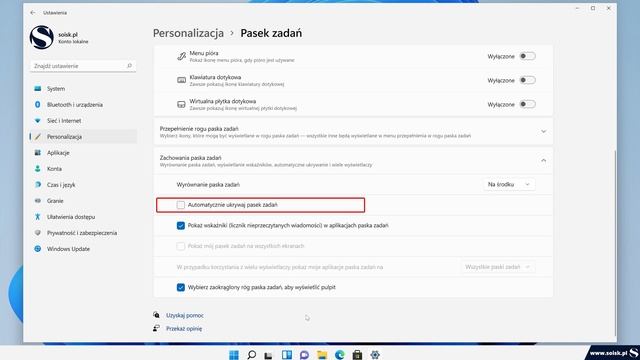Click the back arrow beside Ustawienia

pos(33,13)
